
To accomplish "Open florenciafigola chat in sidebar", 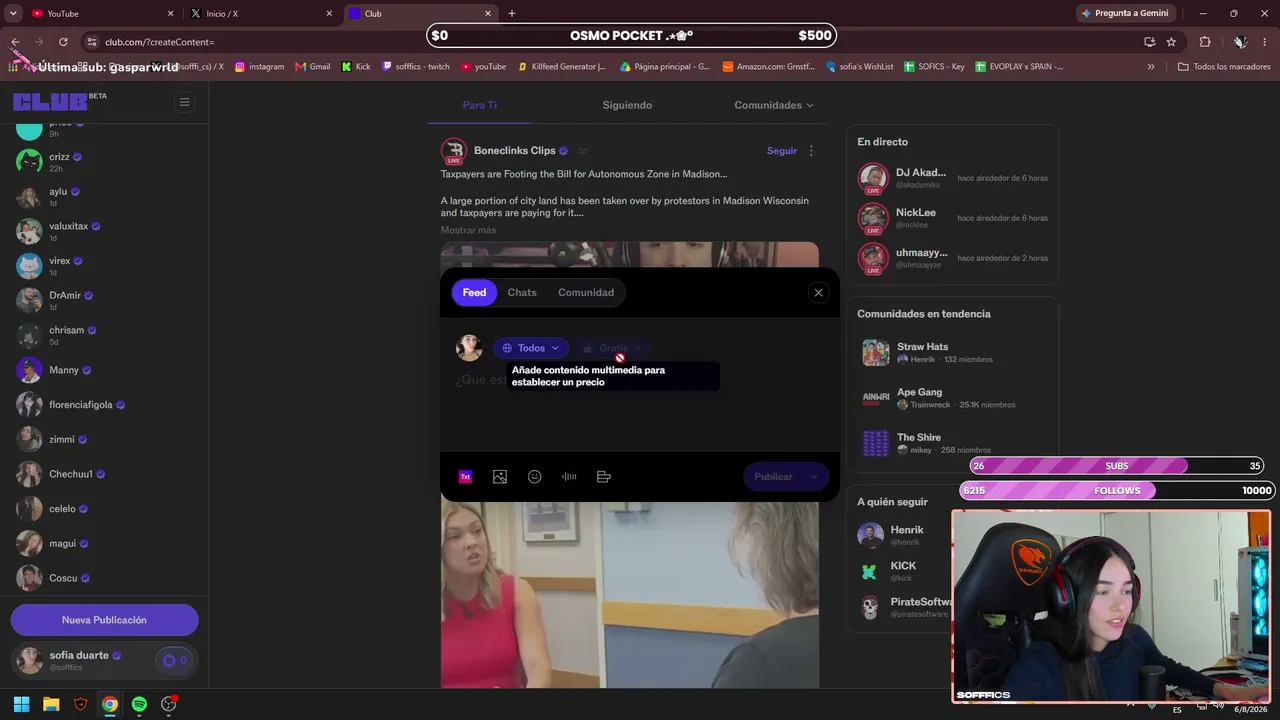I will [104, 405].
